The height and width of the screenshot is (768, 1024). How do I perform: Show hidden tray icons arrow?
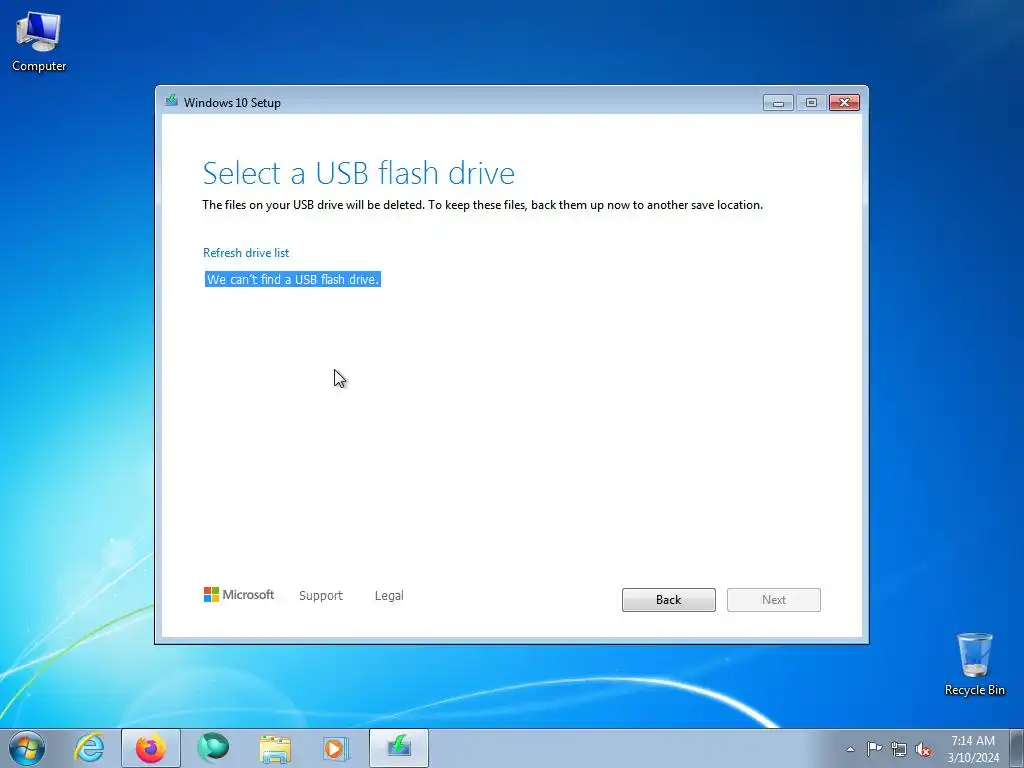coord(850,749)
